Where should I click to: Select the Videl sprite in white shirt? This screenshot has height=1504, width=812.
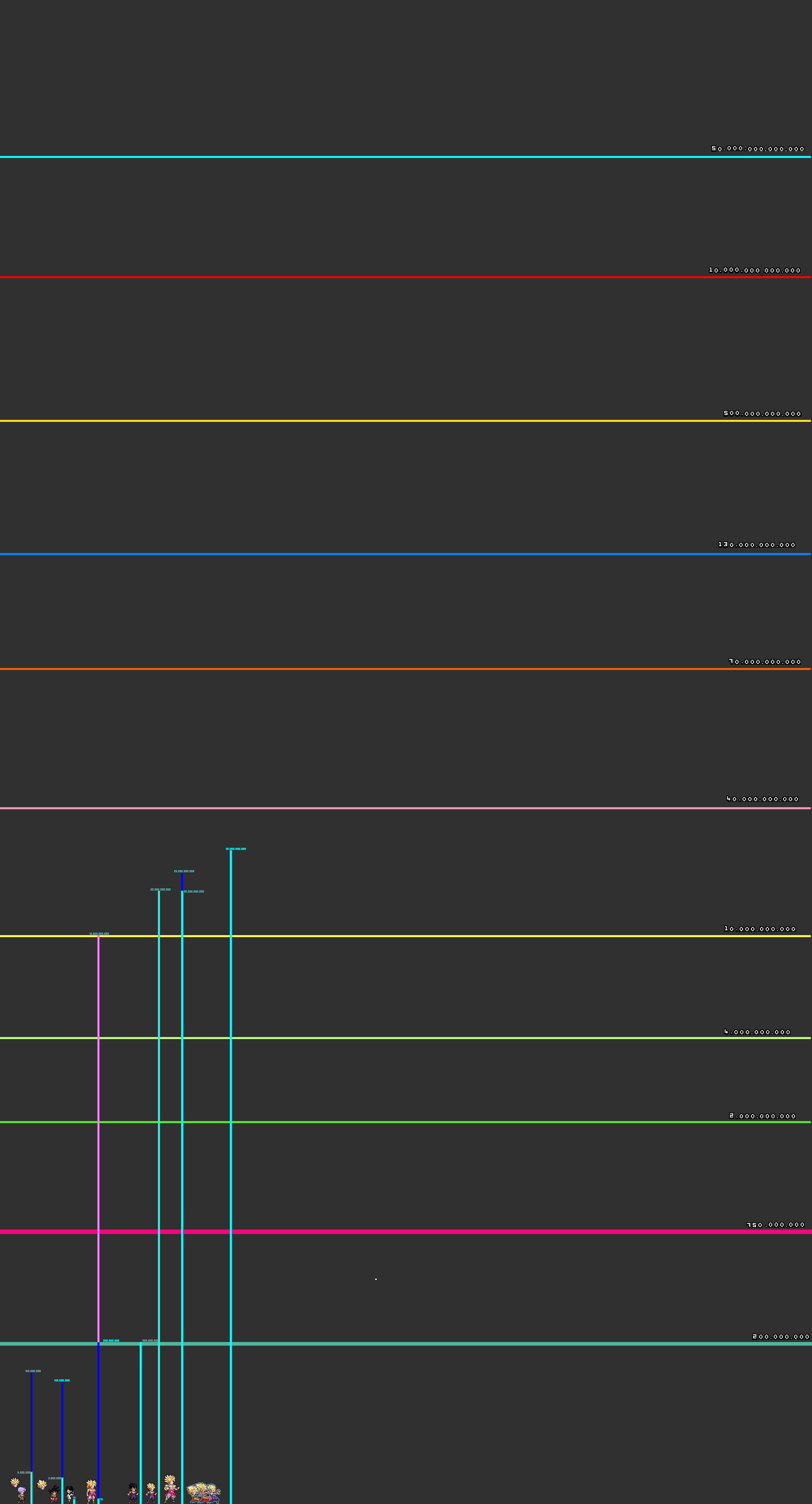(69, 1495)
